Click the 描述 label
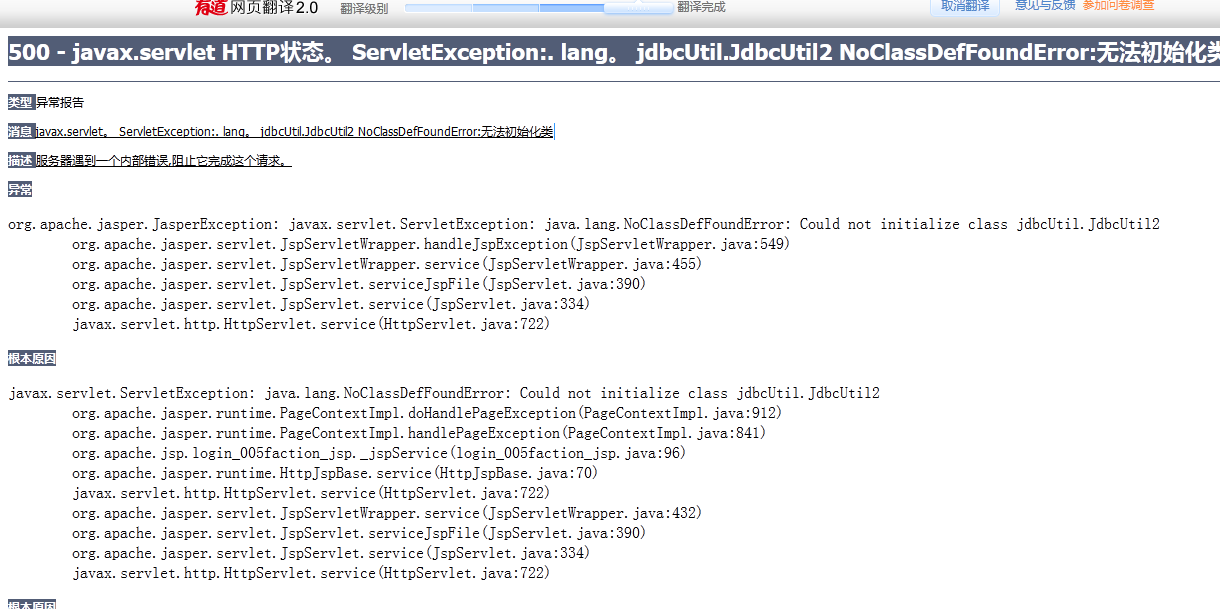1220x609 pixels. [20, 160]
